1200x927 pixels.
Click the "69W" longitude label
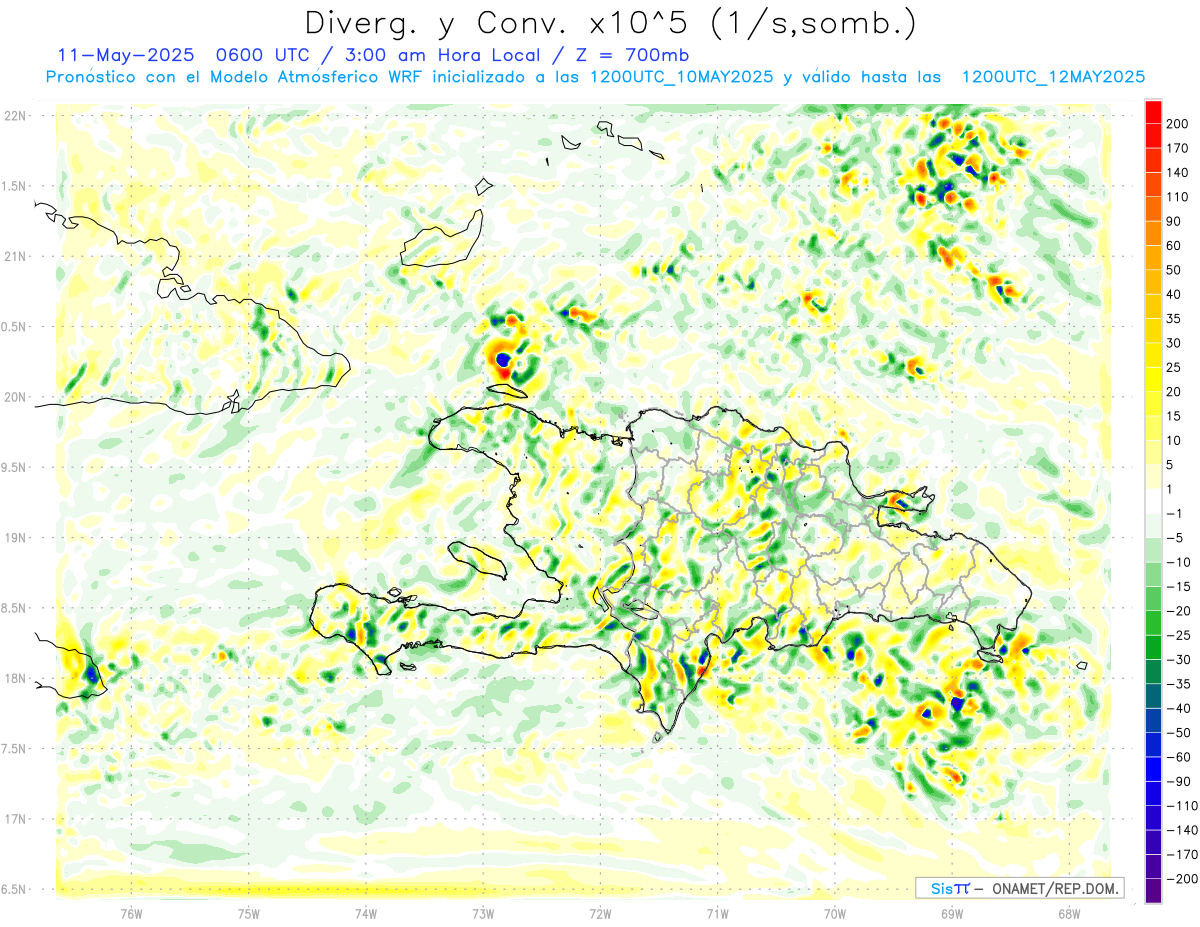point(952,913)
